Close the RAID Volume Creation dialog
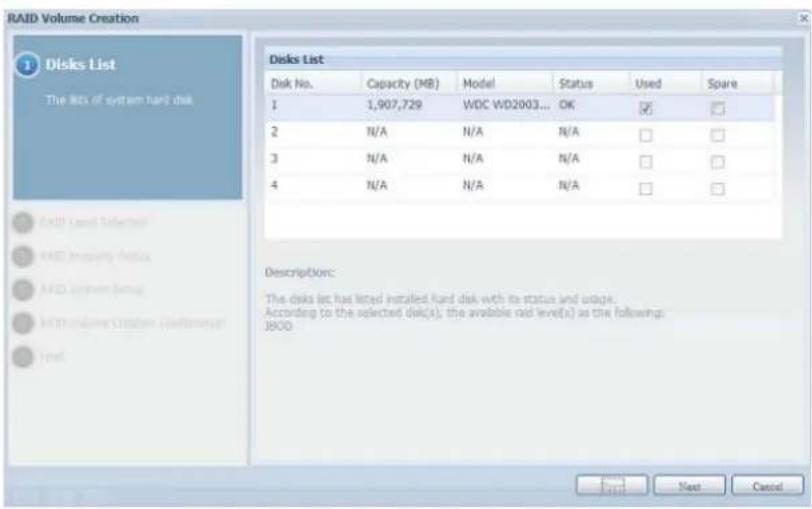 coord(803,18)
